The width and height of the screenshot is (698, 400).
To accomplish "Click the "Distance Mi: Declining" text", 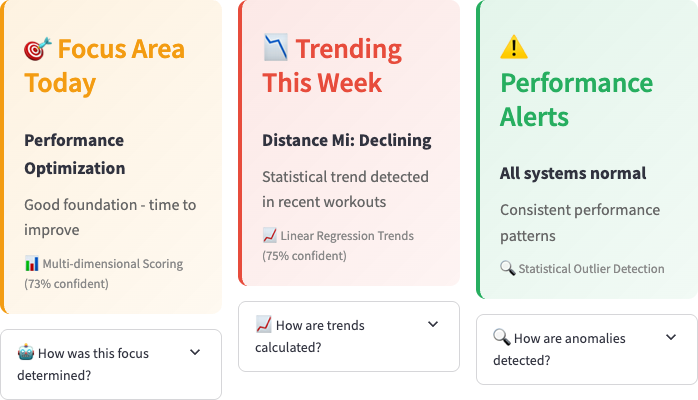I will (x=347, y=140).
